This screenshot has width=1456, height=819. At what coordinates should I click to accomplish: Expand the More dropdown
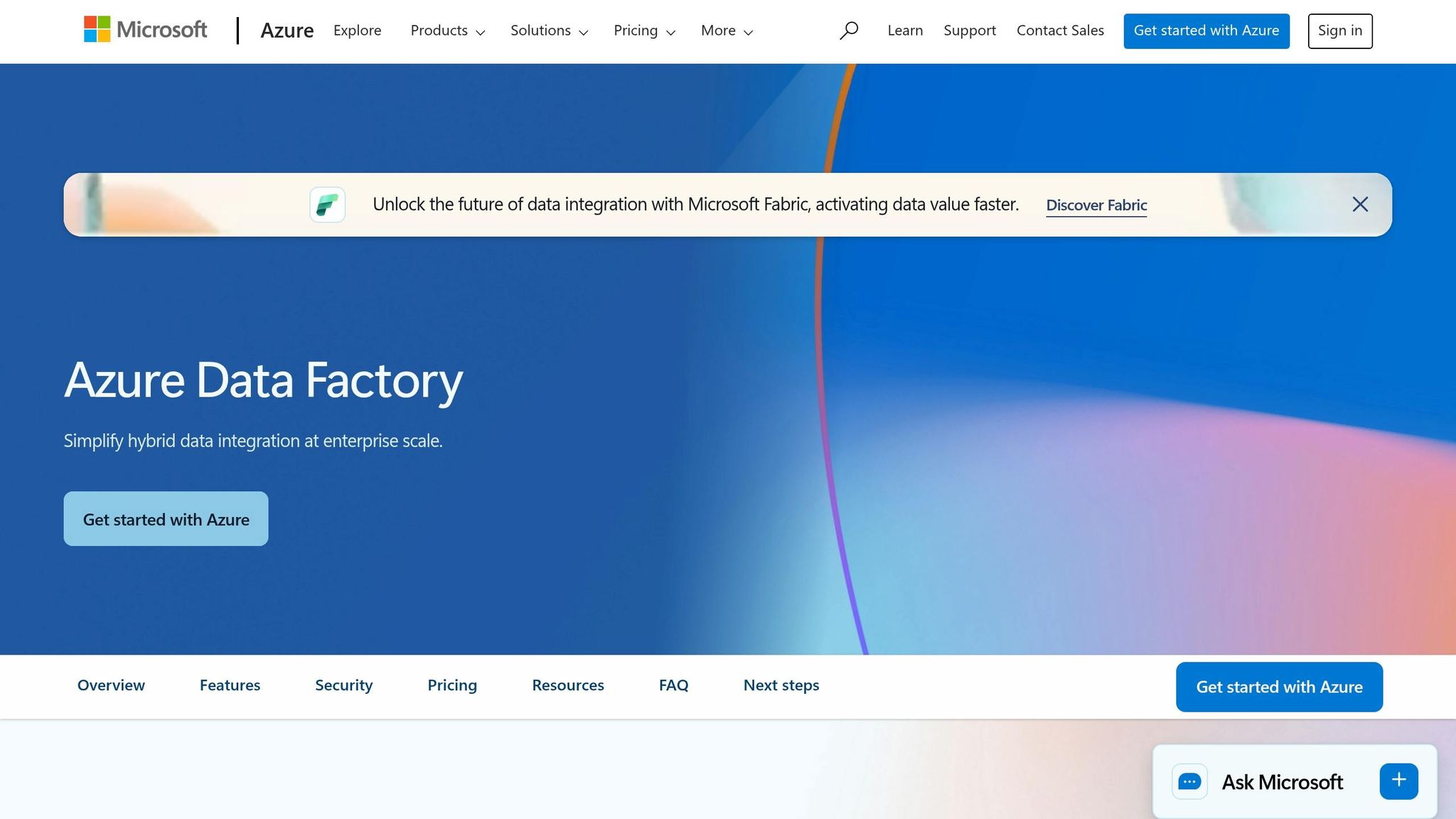727,31
